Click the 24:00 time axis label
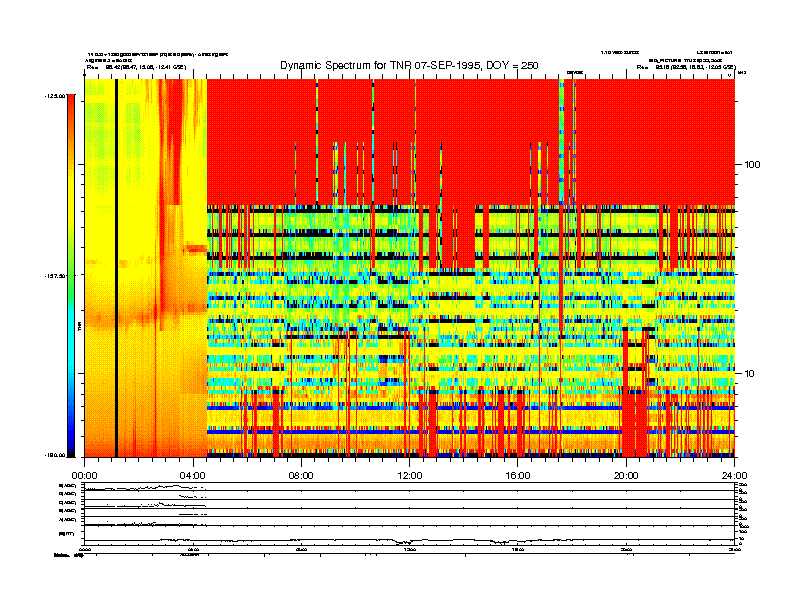792x612 pixels. tap(734, 475)
